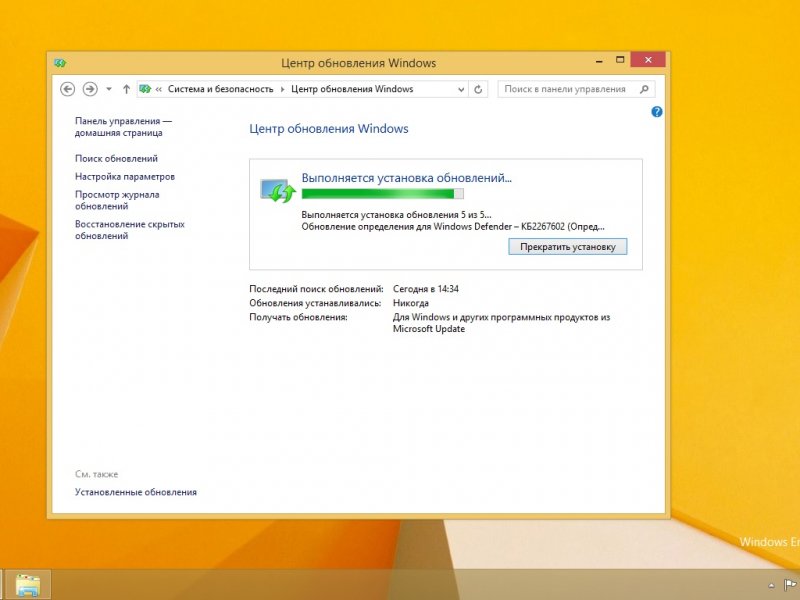The height and width of the screenshot is (600, 800).
Task: Open File Explorer from the taskbar
Action: (28, 585)
